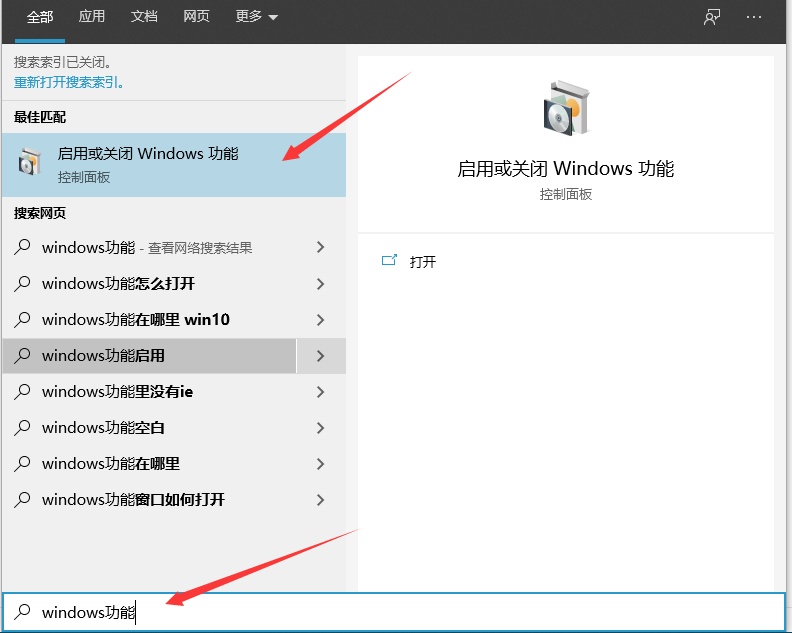Click the search input containing windows功能
Viewport: 792px width, 633px height.
[394, 612]
